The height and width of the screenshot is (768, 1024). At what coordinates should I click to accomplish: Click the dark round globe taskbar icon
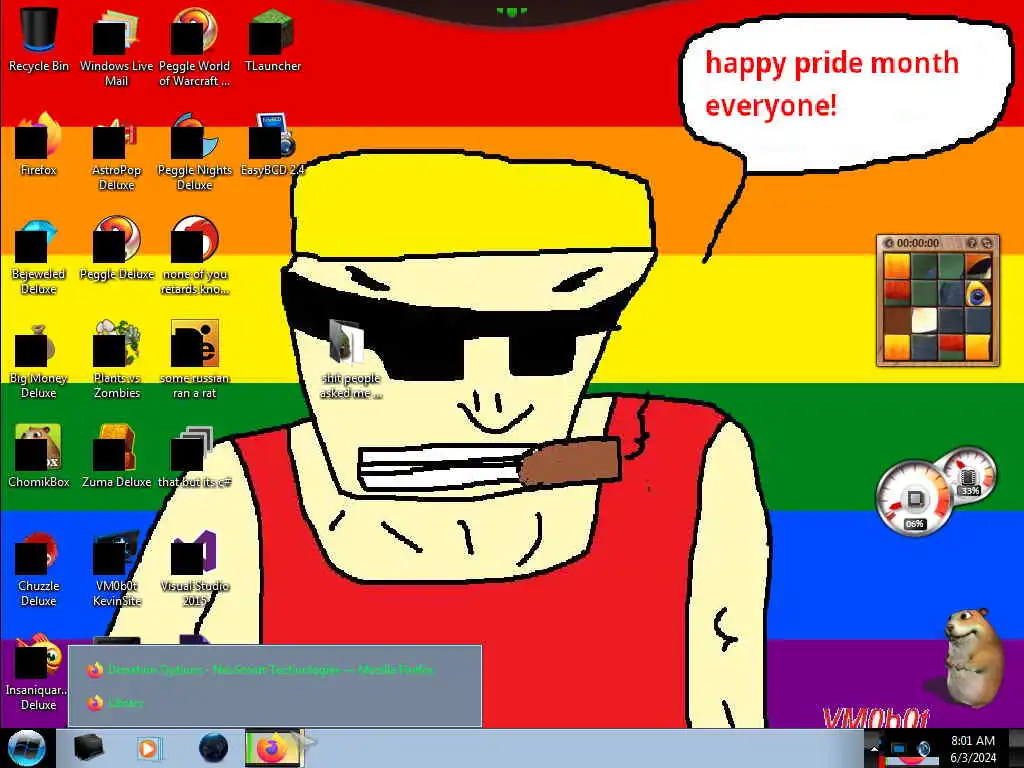pos(213,748)
